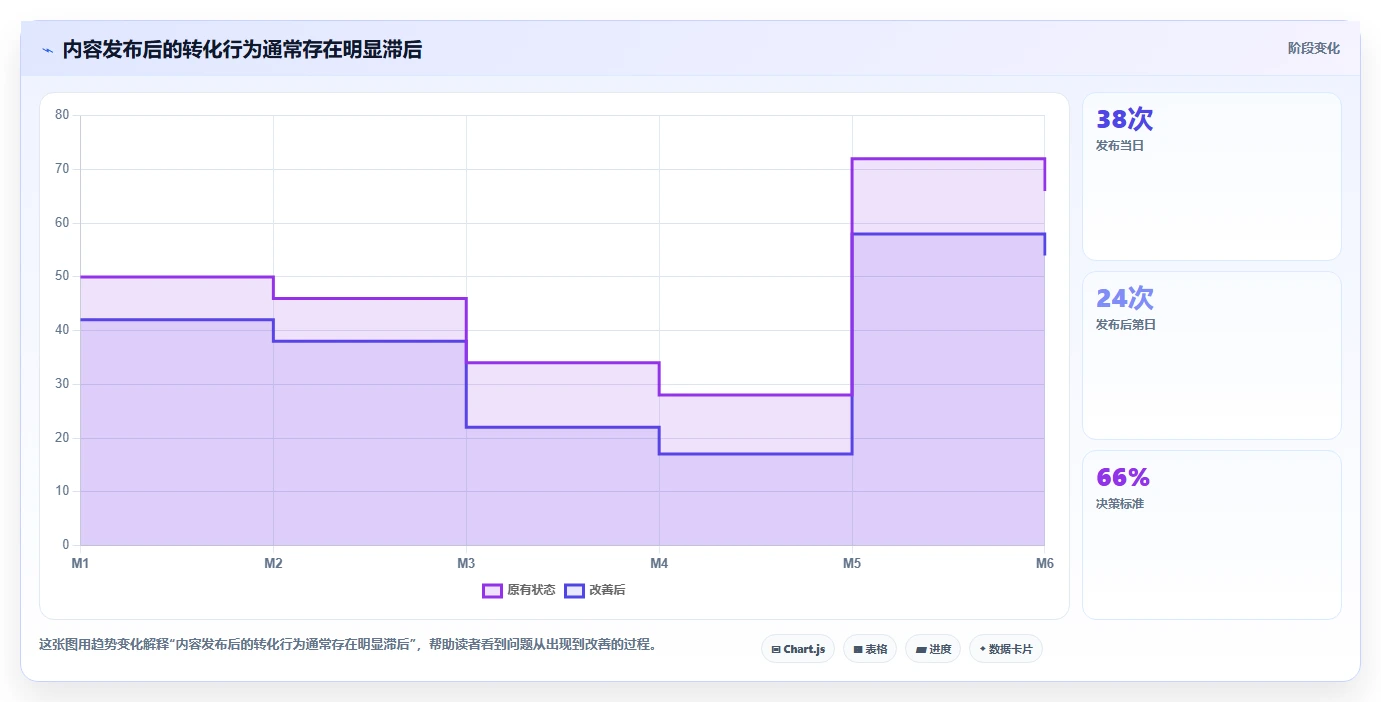Click the chart title 内容发布后的转化行为通常存在明显滞后
Viewport: 1381px width, 702px height.
point(242,50)
